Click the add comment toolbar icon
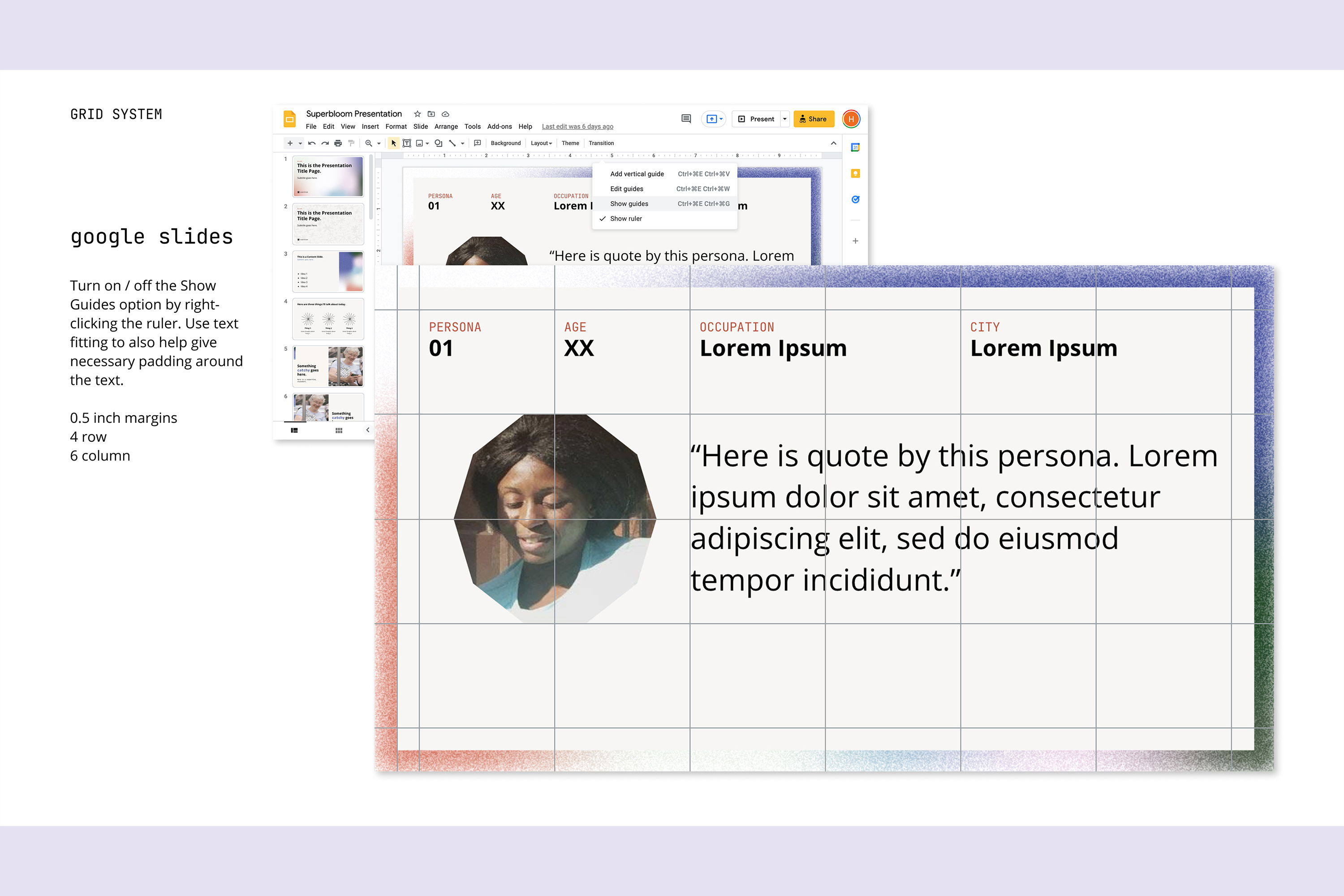Viewport: 1344px width, 896px height. click(477, 143)
